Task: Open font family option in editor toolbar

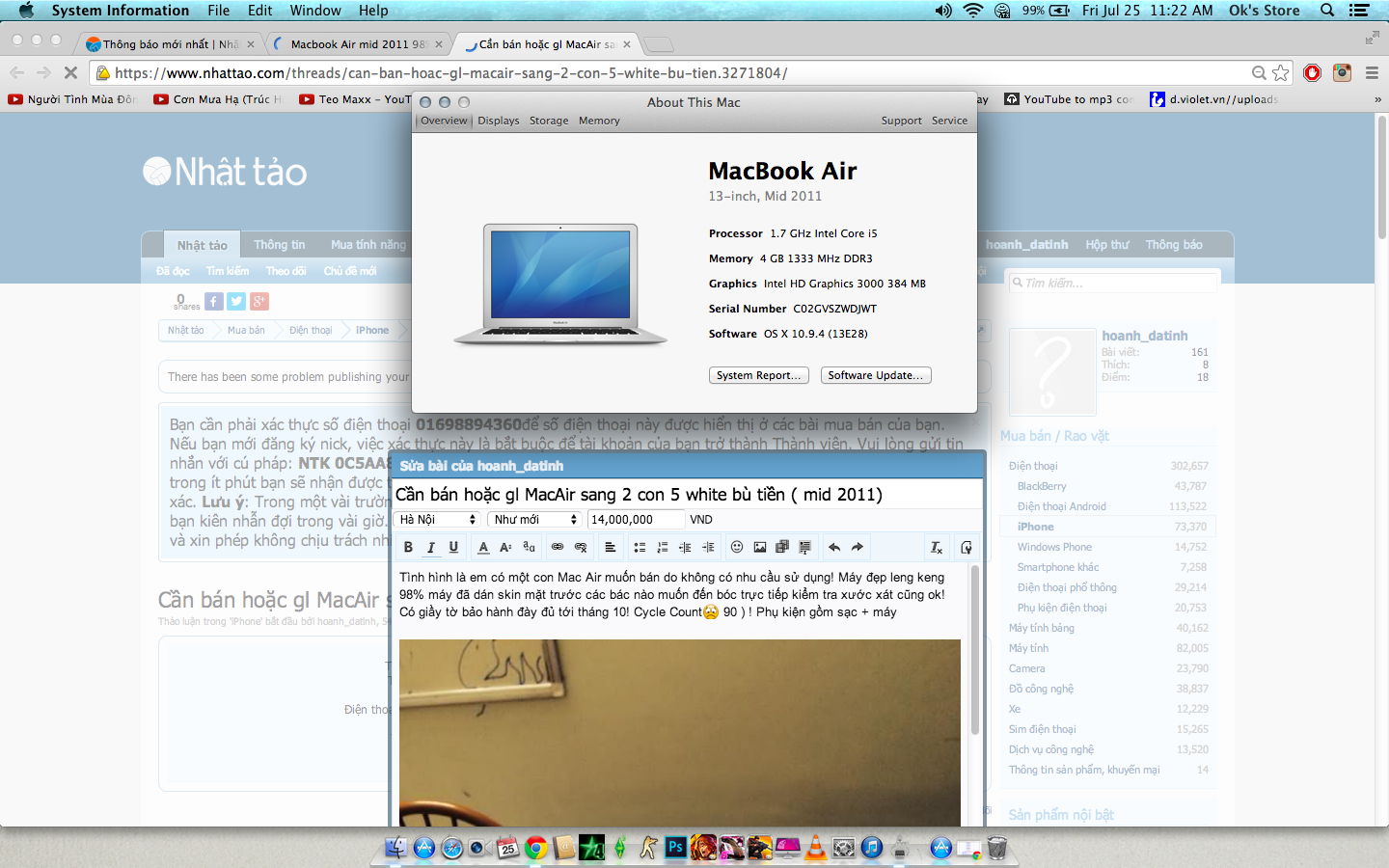Action: click(x=529, y=547)
